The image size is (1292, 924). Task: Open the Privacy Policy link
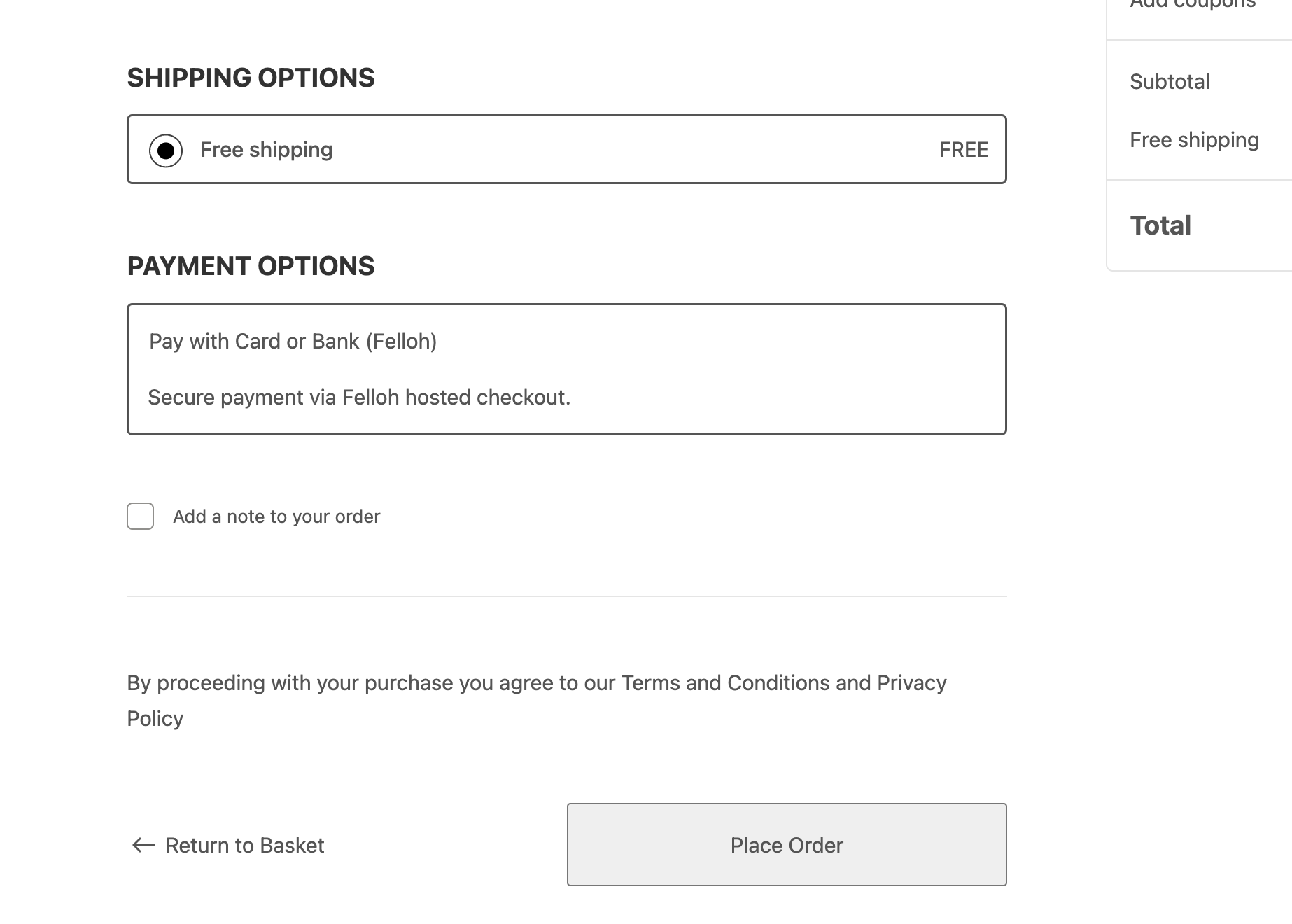click(x=911, y=683)
